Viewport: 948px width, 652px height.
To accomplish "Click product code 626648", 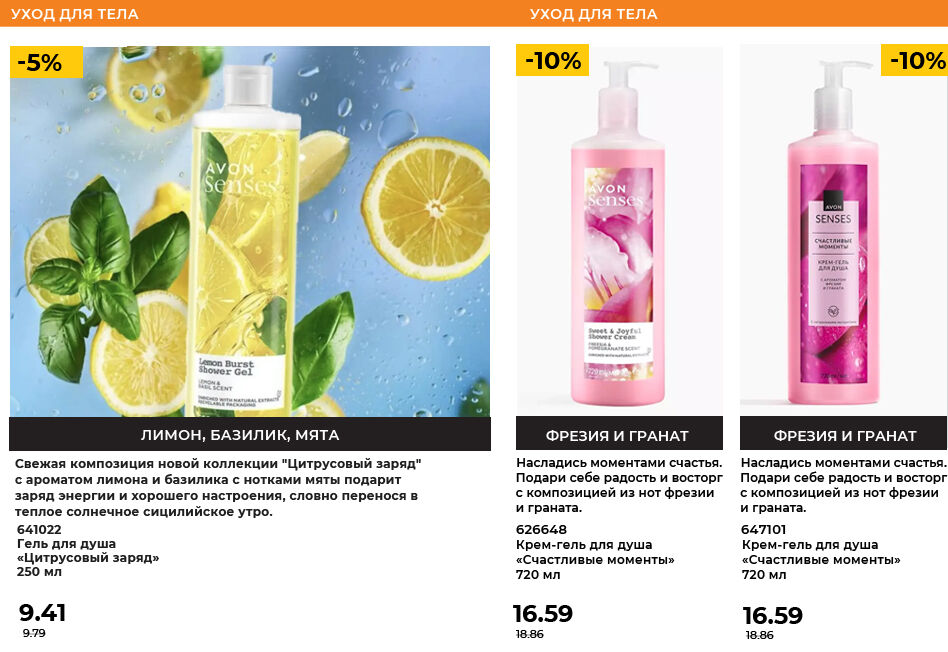I will [x=541, y=529].
